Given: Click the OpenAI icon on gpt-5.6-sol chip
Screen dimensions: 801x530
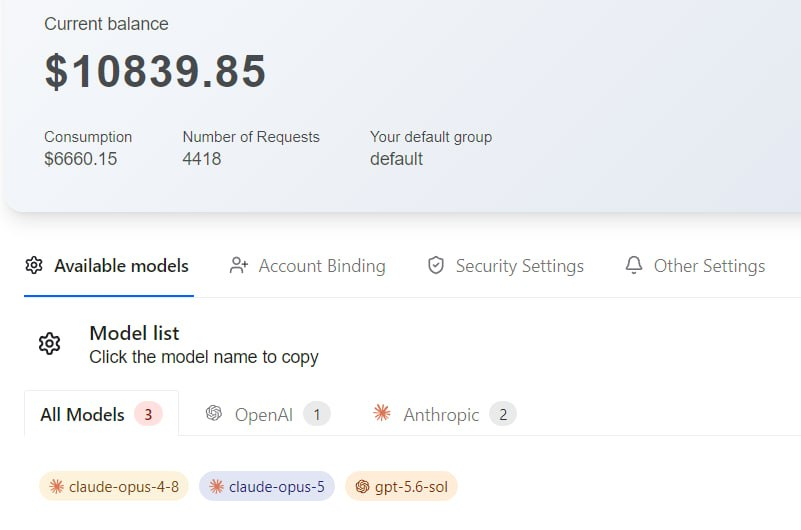Looking at the screenshot, I should tap(362, 487).
